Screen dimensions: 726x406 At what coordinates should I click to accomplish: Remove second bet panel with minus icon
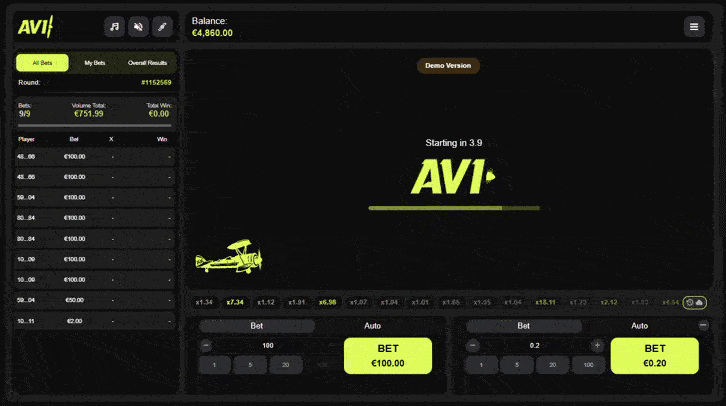click(703, 325)
